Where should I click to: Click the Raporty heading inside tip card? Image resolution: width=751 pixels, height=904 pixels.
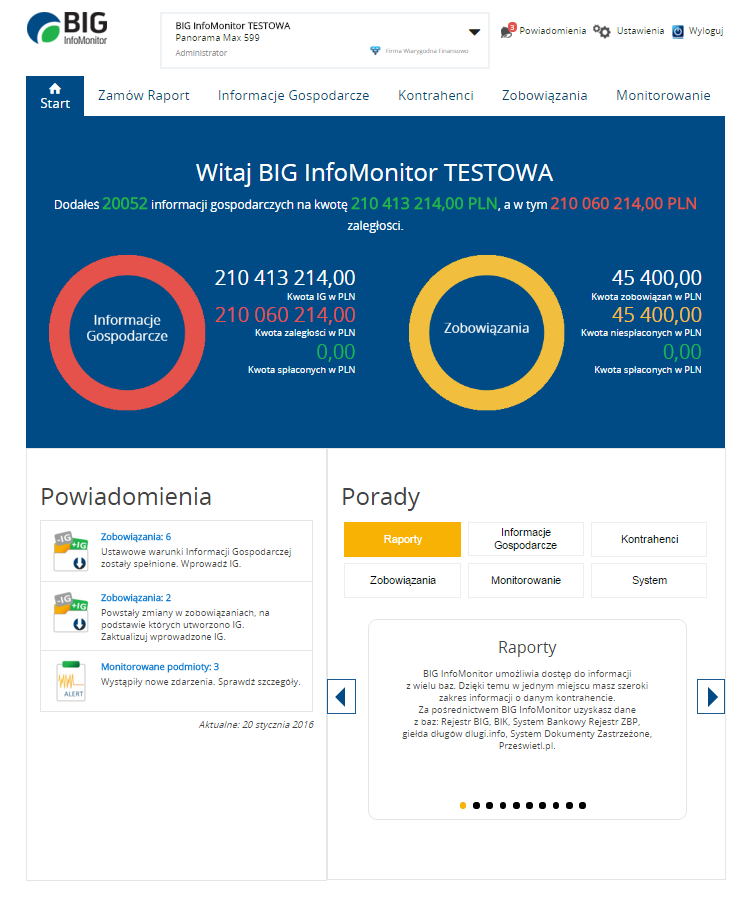[527, 647]
